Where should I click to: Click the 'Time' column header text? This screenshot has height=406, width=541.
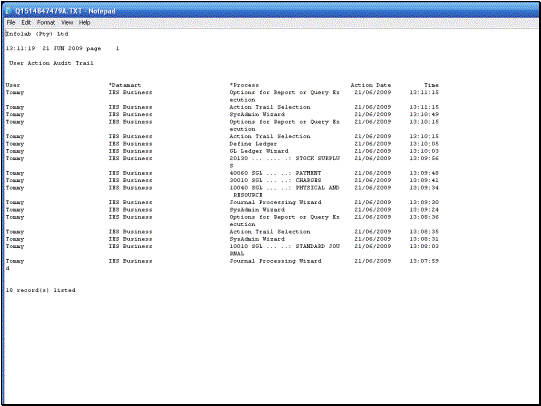(431, 85)
